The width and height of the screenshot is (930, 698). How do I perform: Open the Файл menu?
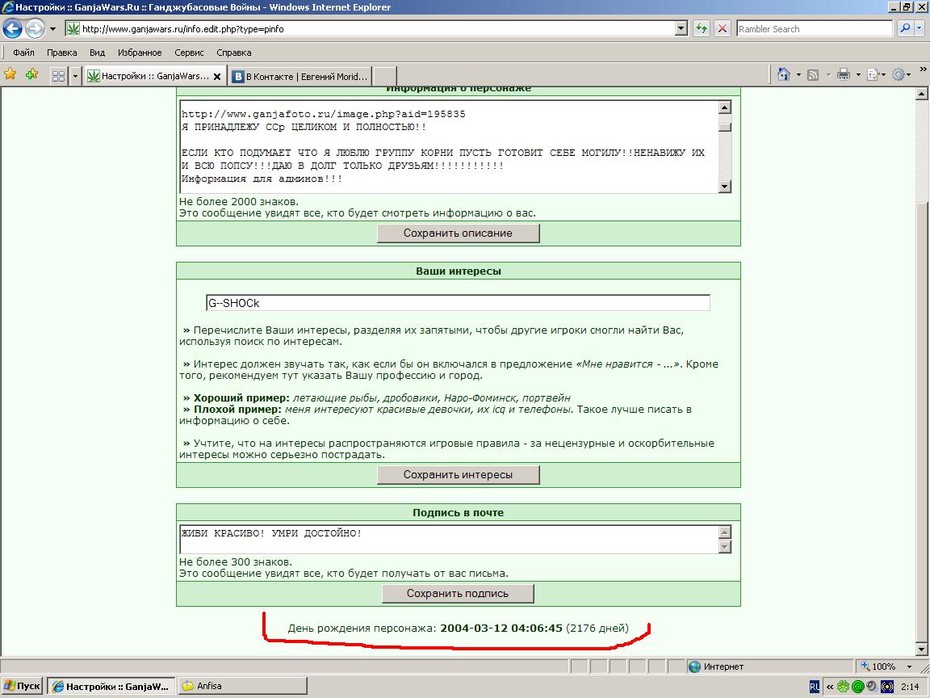point(24,52)
